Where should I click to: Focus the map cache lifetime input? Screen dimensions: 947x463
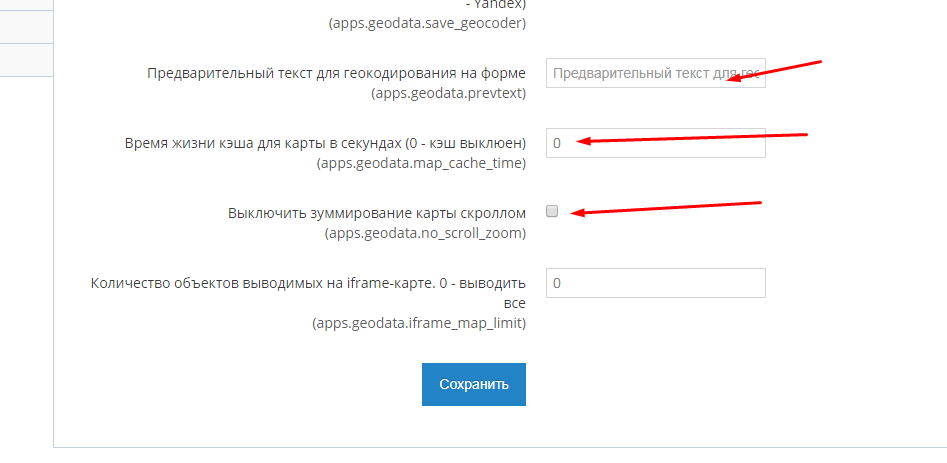click(x=655, y=143)
